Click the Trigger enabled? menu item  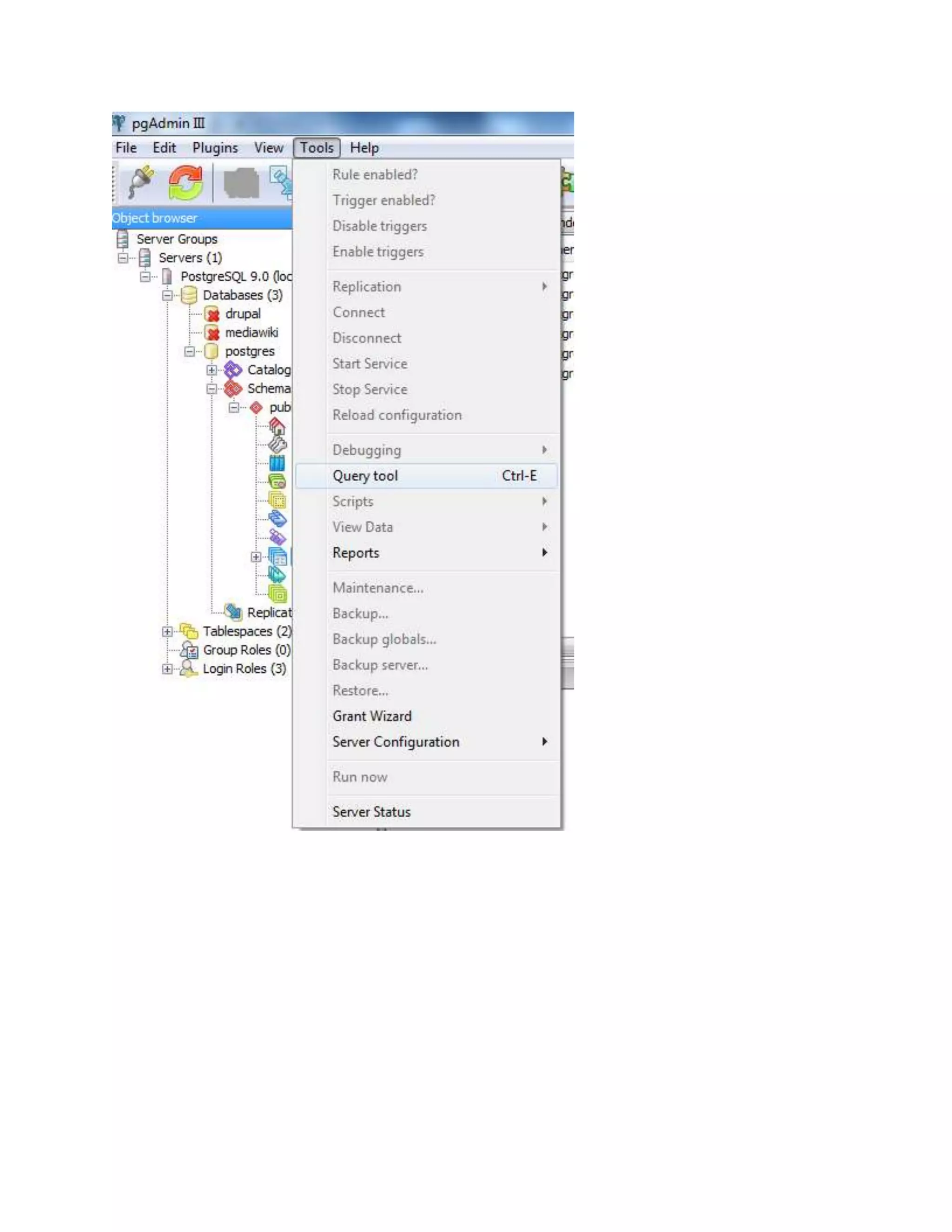coord(426,200)
